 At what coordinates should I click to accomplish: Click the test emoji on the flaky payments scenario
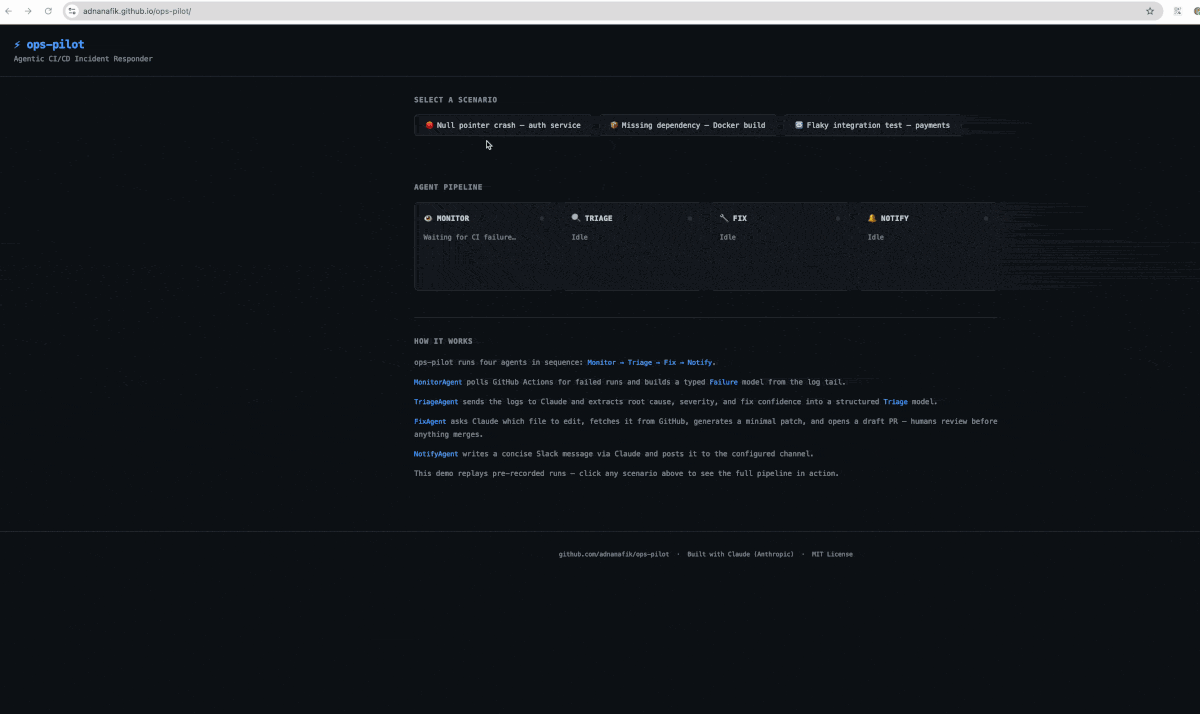point(798,125)
